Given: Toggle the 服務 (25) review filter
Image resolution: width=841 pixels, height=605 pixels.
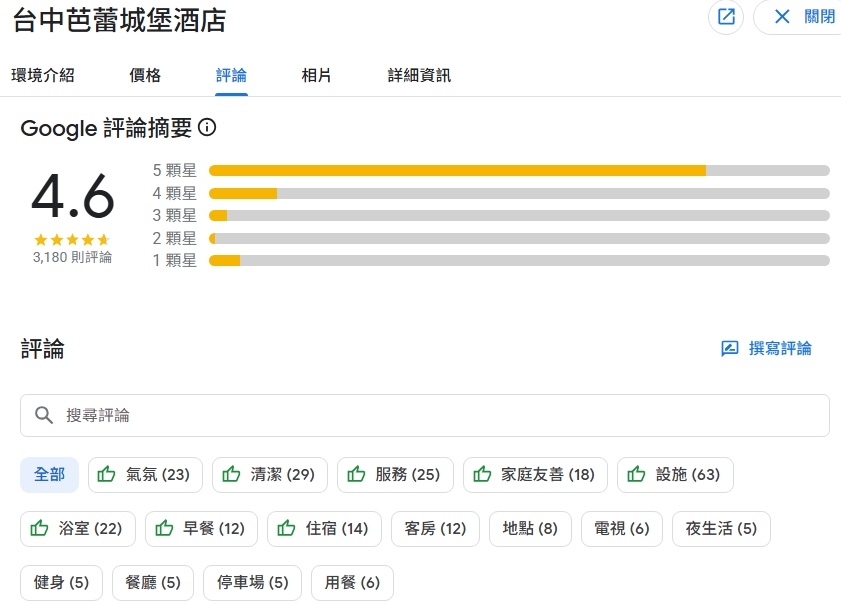Looking at the screenshot, I should point(395,475).
